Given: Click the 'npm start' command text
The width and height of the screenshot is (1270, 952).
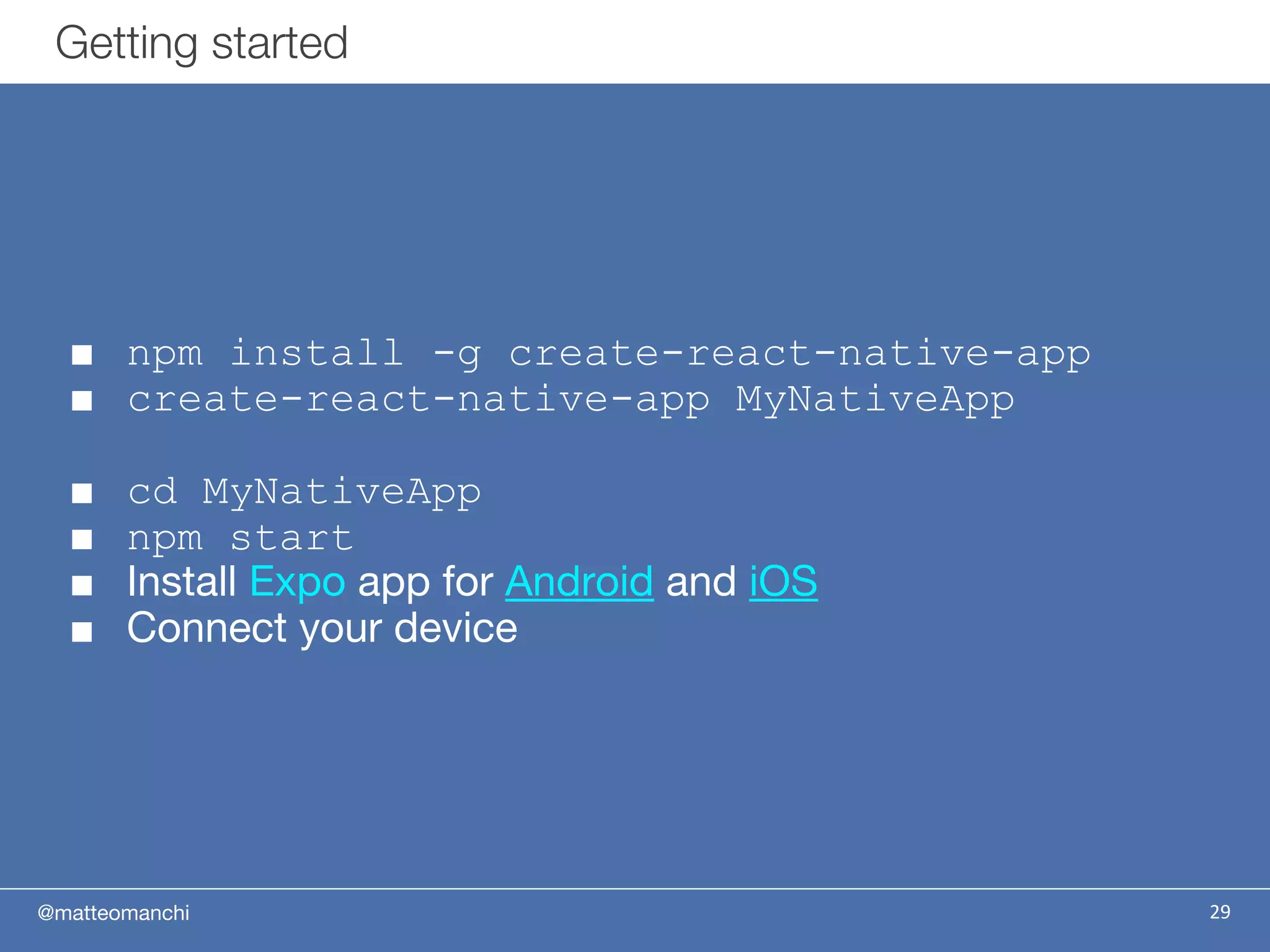Looking at the screenshot, I should tap(241, 538).
